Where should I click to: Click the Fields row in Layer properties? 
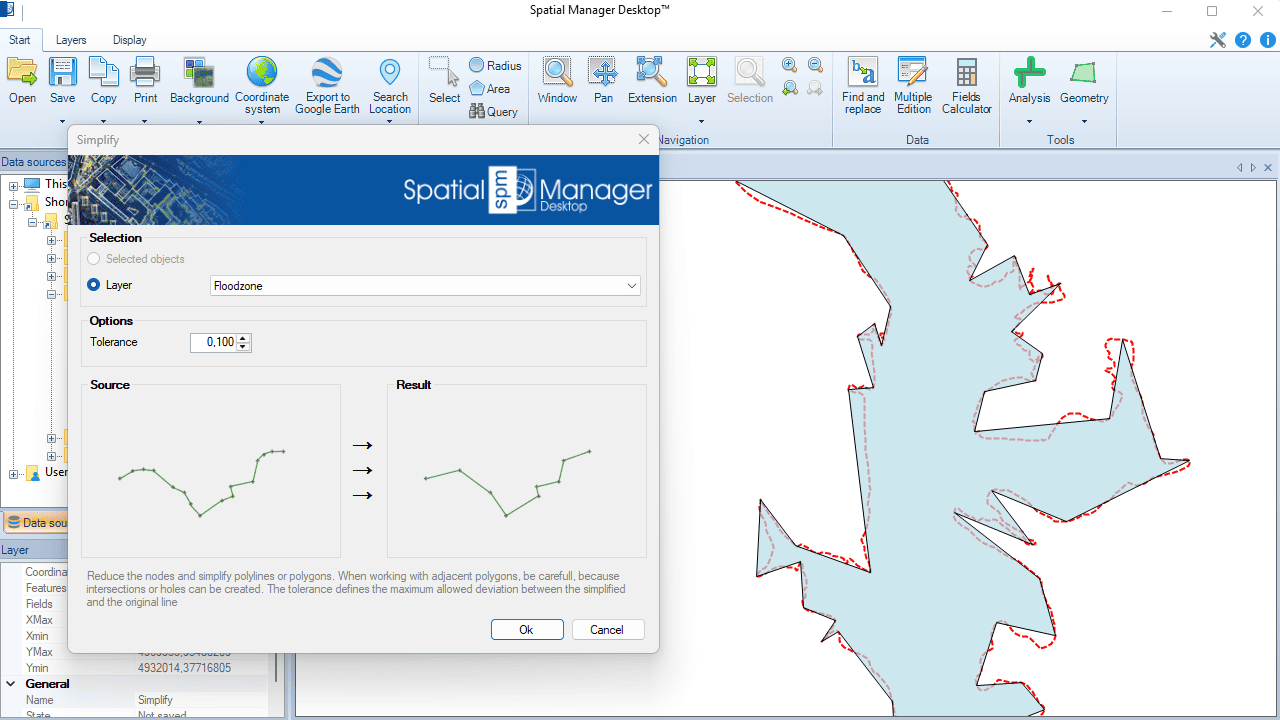39,604
